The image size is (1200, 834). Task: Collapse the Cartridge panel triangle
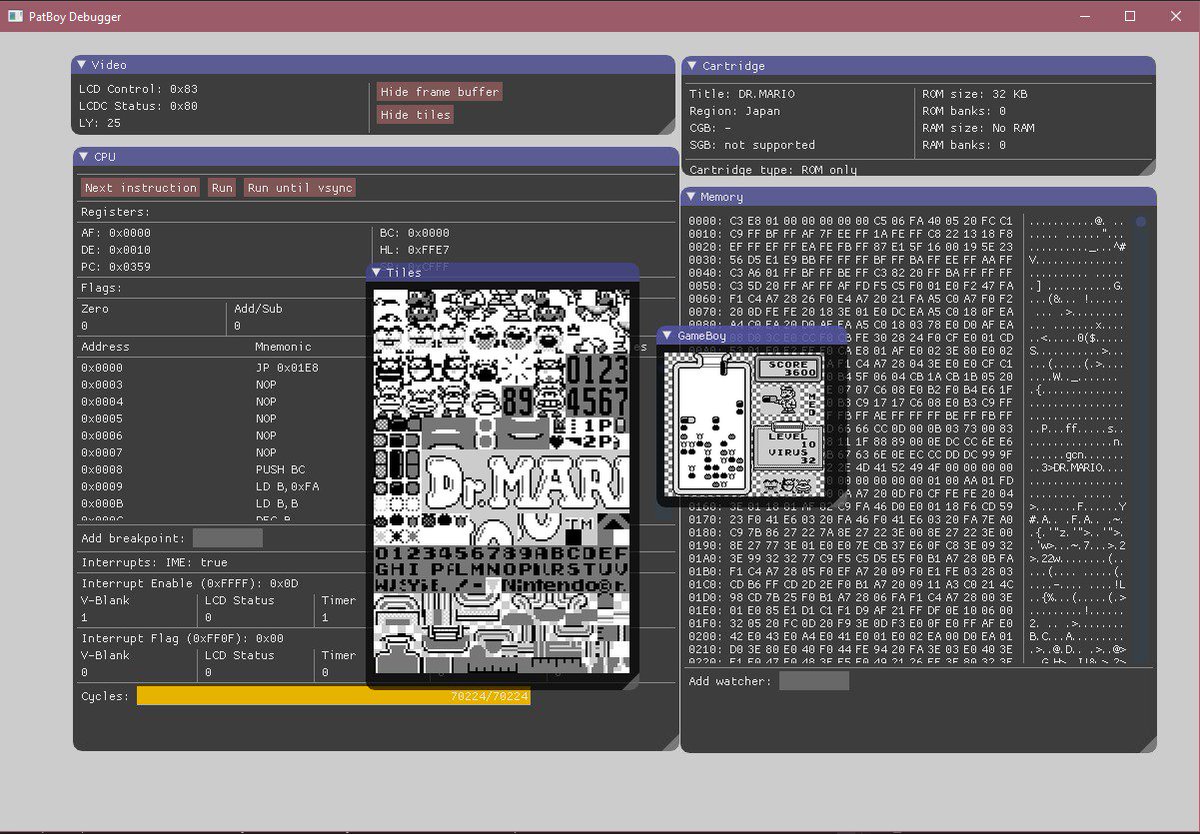click(x=692, y=65)
